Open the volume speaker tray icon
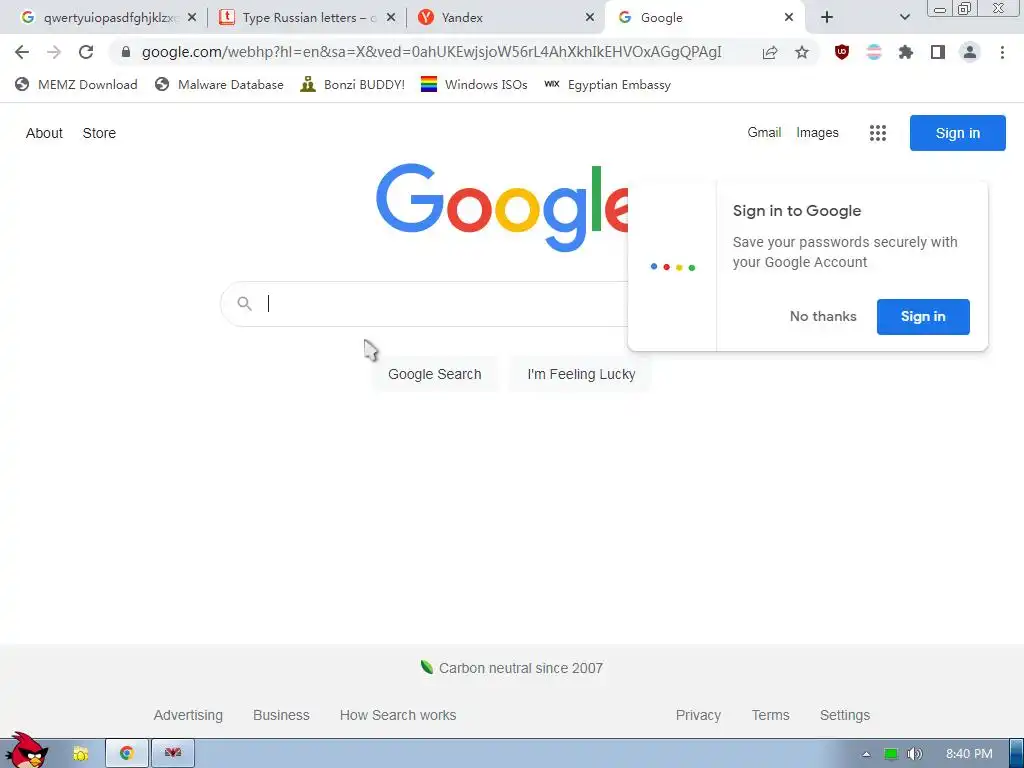The width and height of the screenshot is (1024, 768). tap(915, 754)
